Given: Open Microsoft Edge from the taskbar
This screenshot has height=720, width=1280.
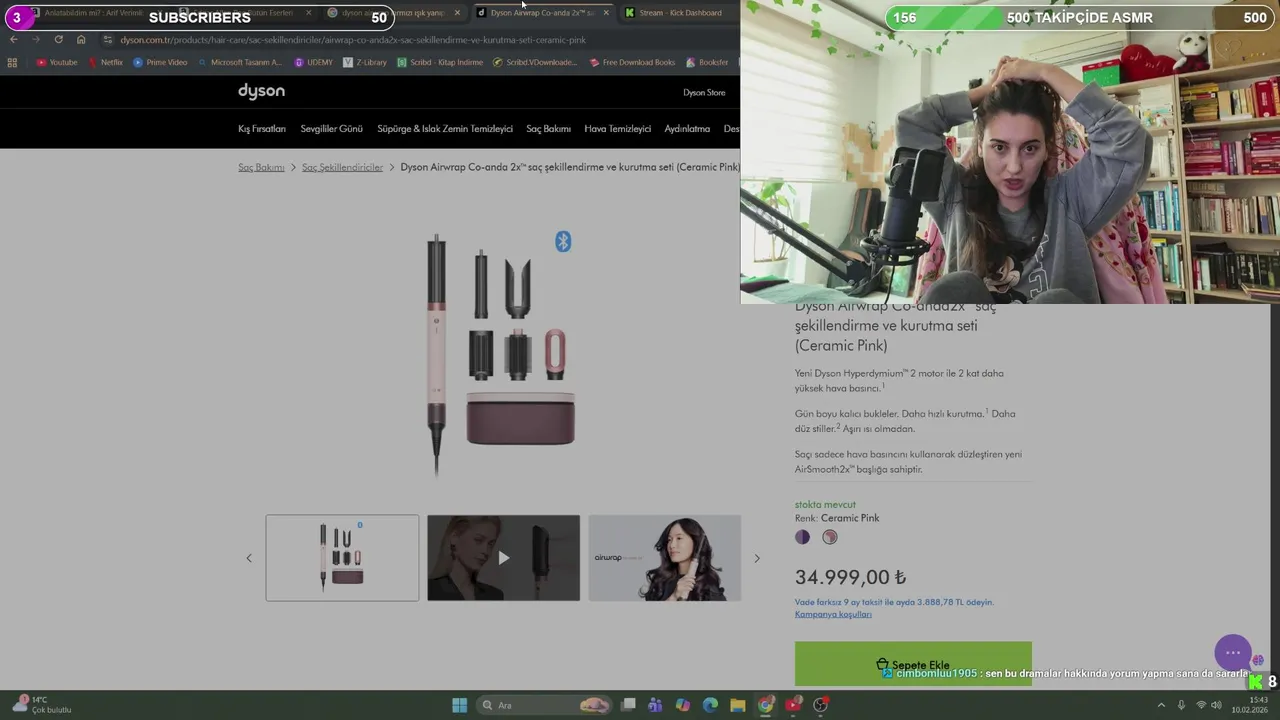Looking at the screenshot, I should click(710, 705).
